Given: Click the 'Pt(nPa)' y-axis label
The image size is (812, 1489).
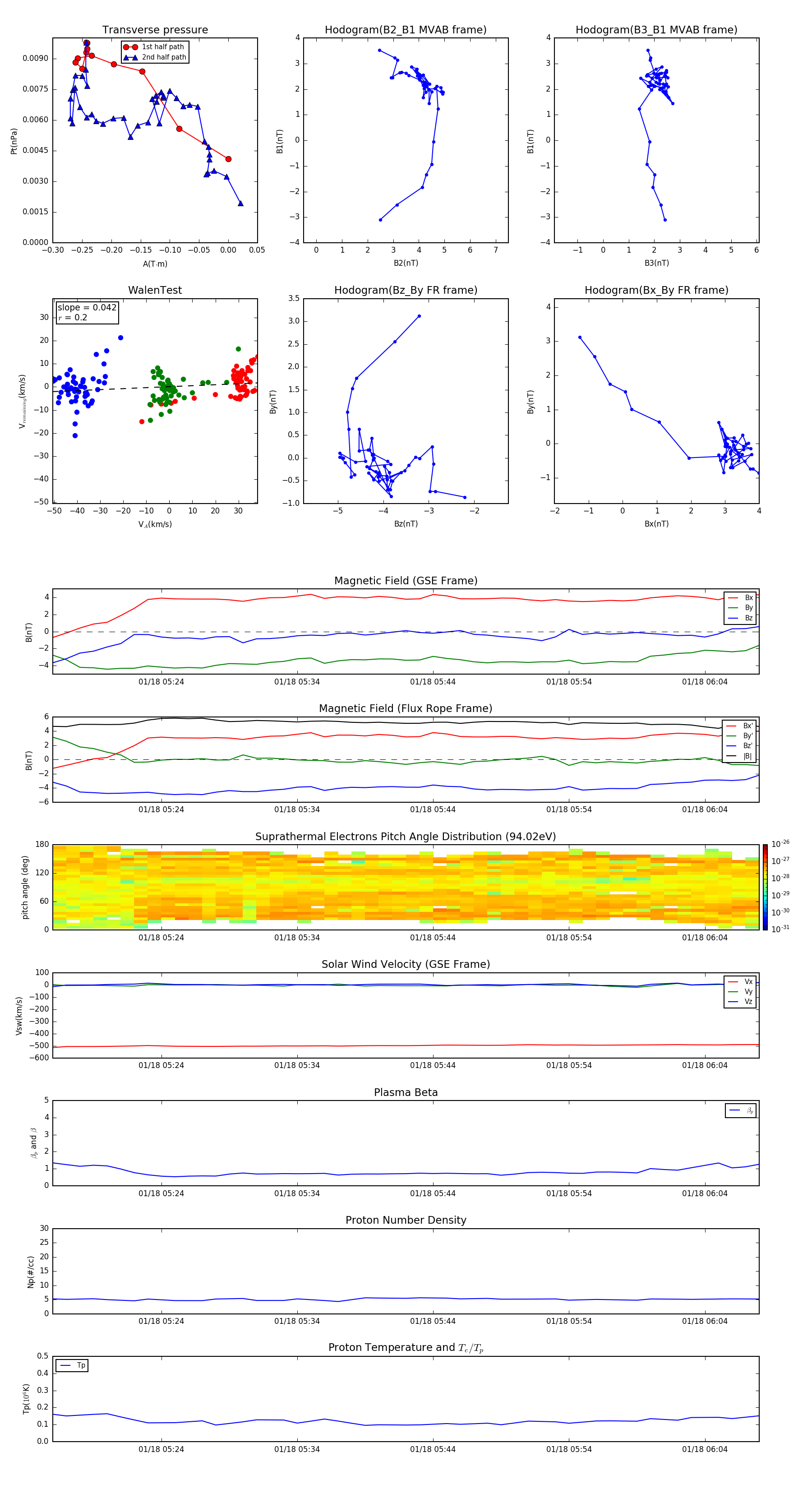Looking at the screenshot, I should pyautogui.click(x=14, y=141).
